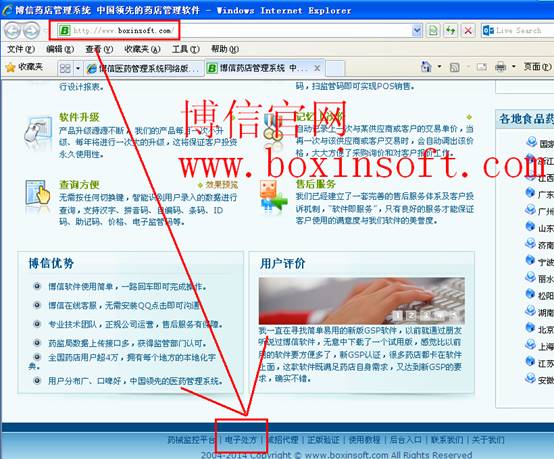Open the 工具(T) menu

(185, 49)
